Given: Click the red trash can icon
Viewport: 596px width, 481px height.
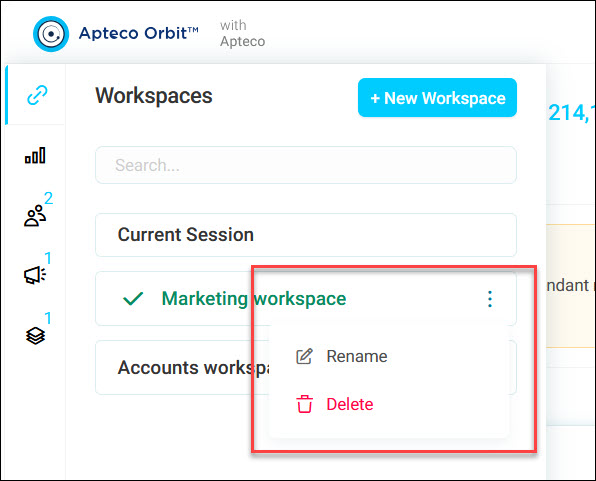Looking at the screenshot, I should tap(304, 404).
